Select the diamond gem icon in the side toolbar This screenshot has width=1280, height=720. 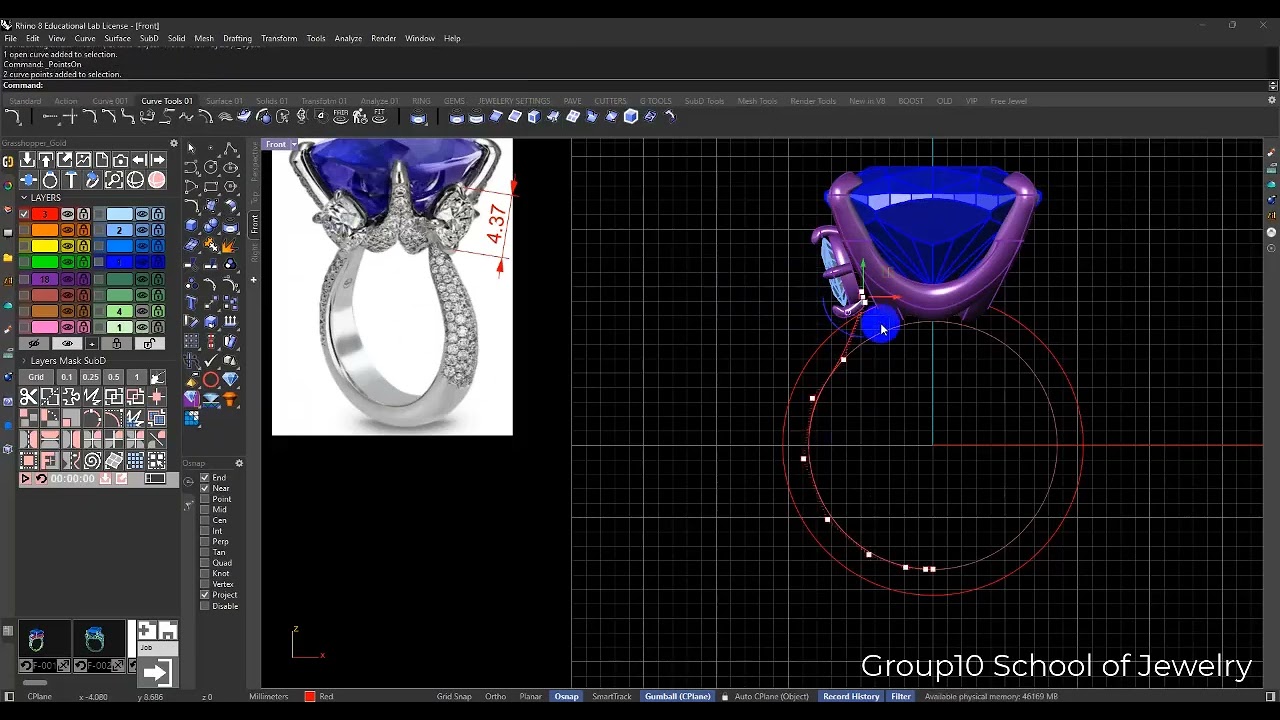pos(230,379)
